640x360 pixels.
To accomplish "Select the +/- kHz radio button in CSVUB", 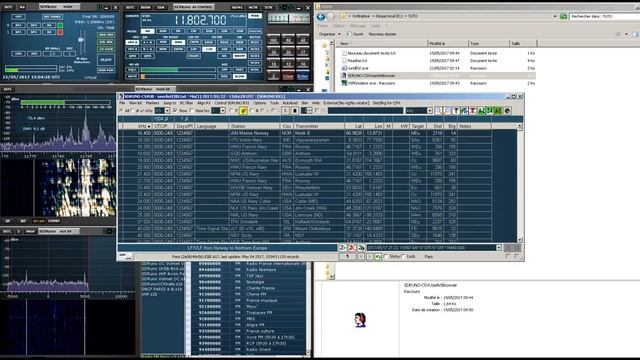I will click(x=133, y=111).
